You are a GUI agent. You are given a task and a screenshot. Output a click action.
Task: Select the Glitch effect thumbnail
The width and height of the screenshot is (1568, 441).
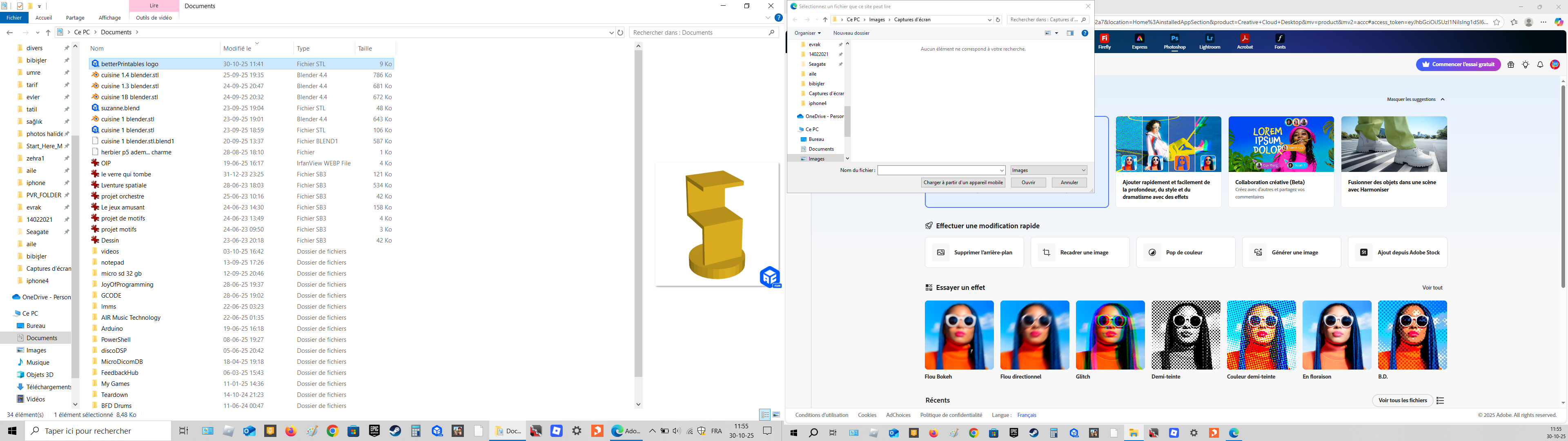1110,335
